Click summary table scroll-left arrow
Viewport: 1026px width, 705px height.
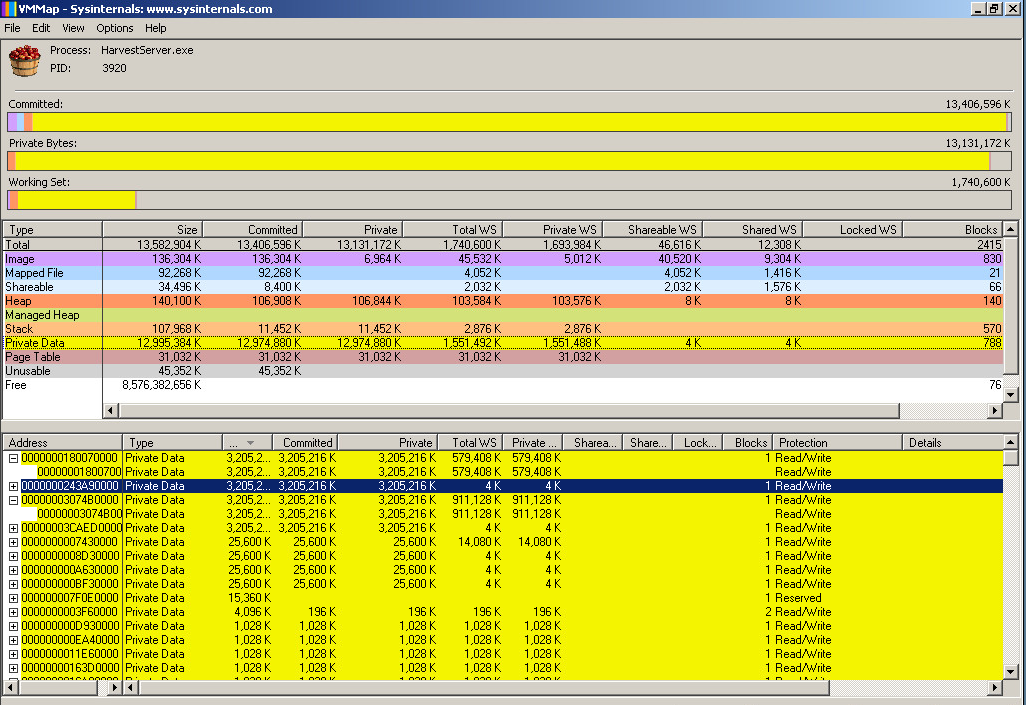pyautogui.click(x=111, y=410)
